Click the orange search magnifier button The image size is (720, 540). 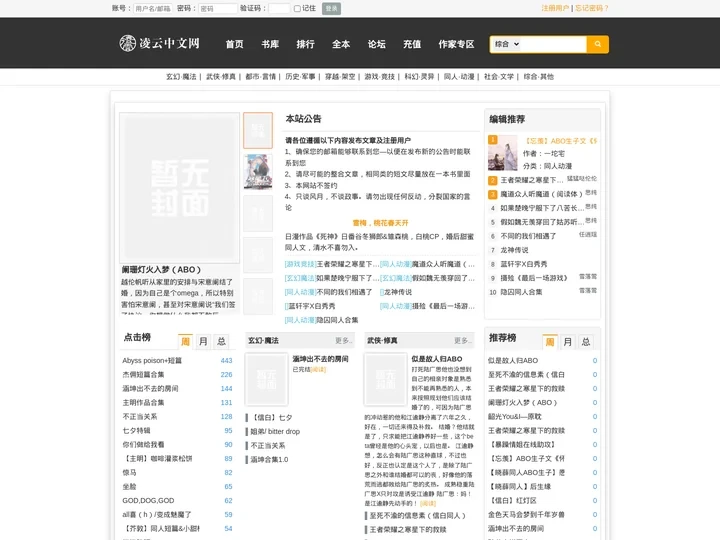(597, 44)
